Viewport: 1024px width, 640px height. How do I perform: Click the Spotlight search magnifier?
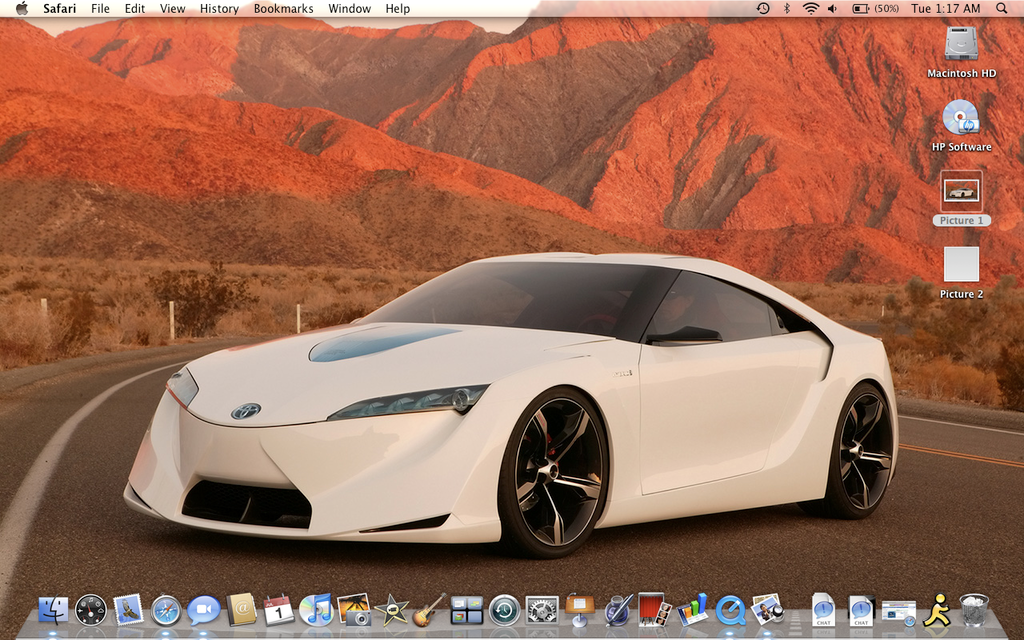pos(1002,8)
